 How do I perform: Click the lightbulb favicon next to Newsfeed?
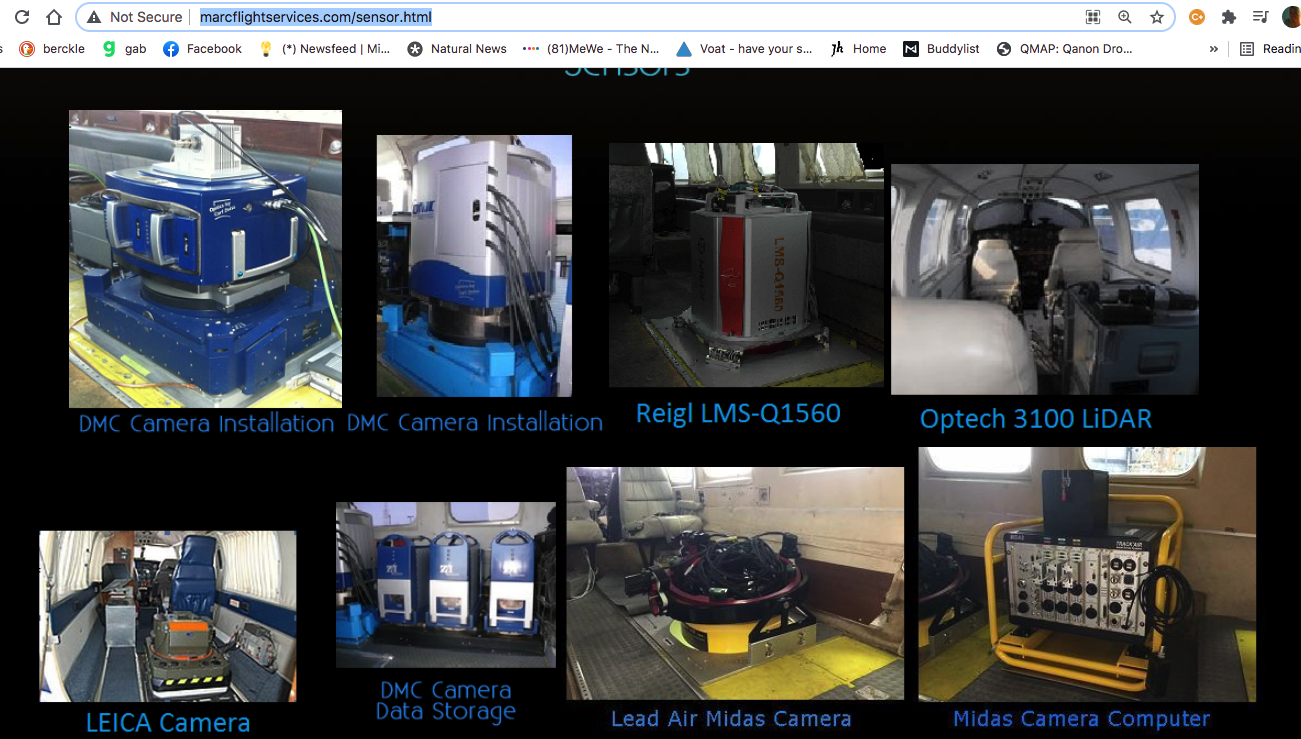click(x=266, y=49)
